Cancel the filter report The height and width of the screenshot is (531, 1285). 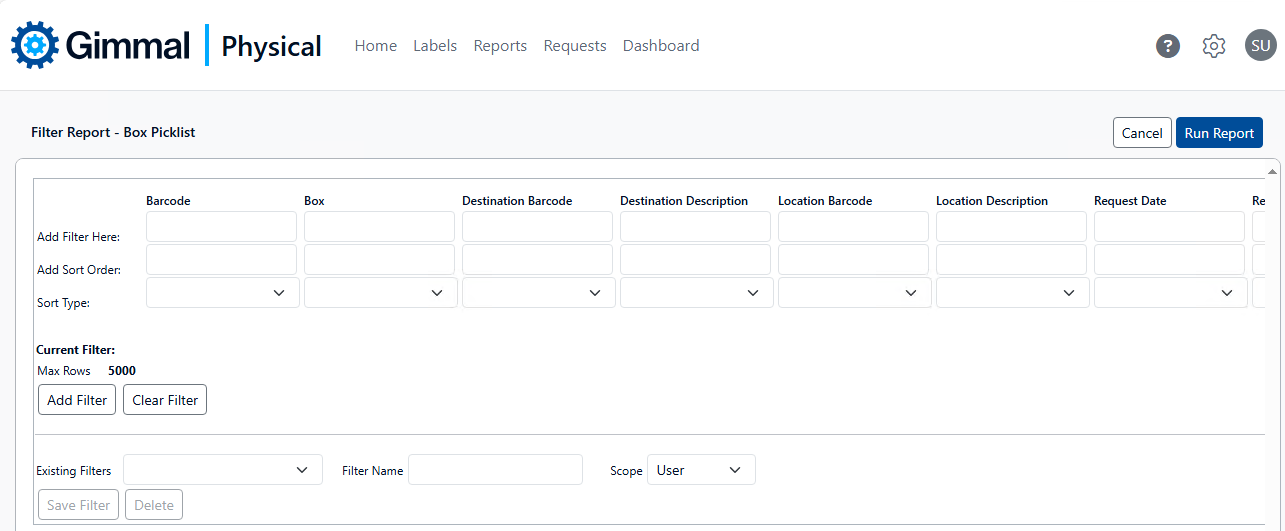(x=1141, y=133)
